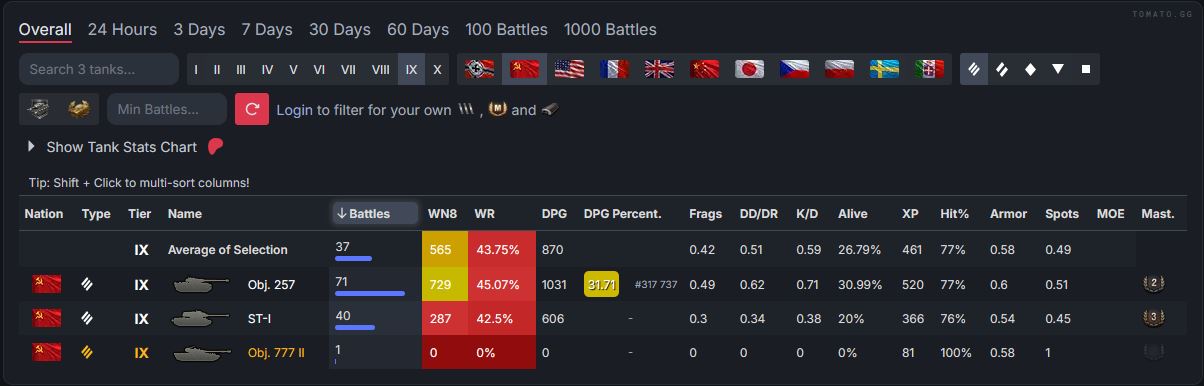Toggle the USA flag filter
This screenshot has width=1204, height=386.
click(x=569, y=69)
